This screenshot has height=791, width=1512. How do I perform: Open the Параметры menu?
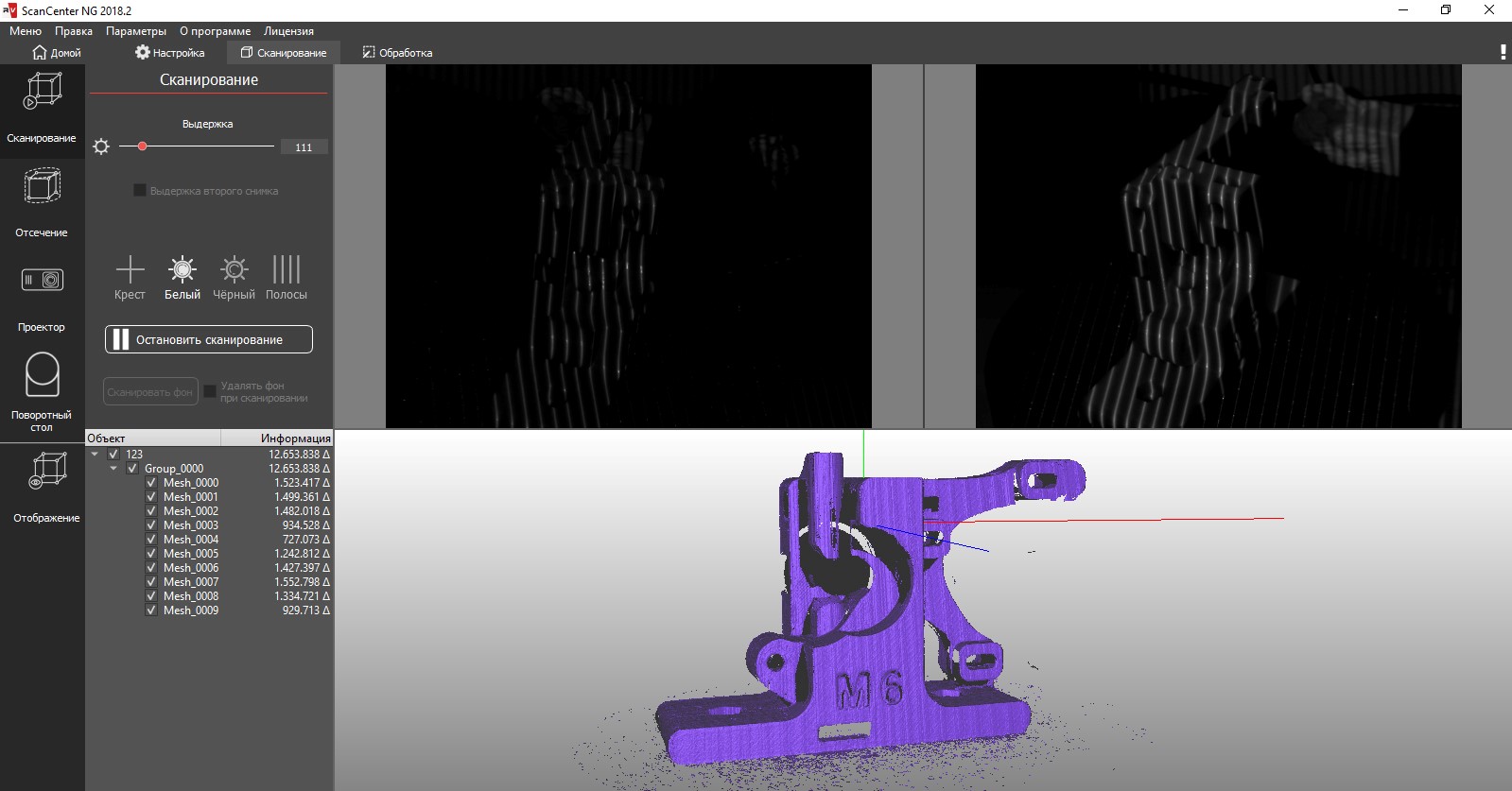135,31
